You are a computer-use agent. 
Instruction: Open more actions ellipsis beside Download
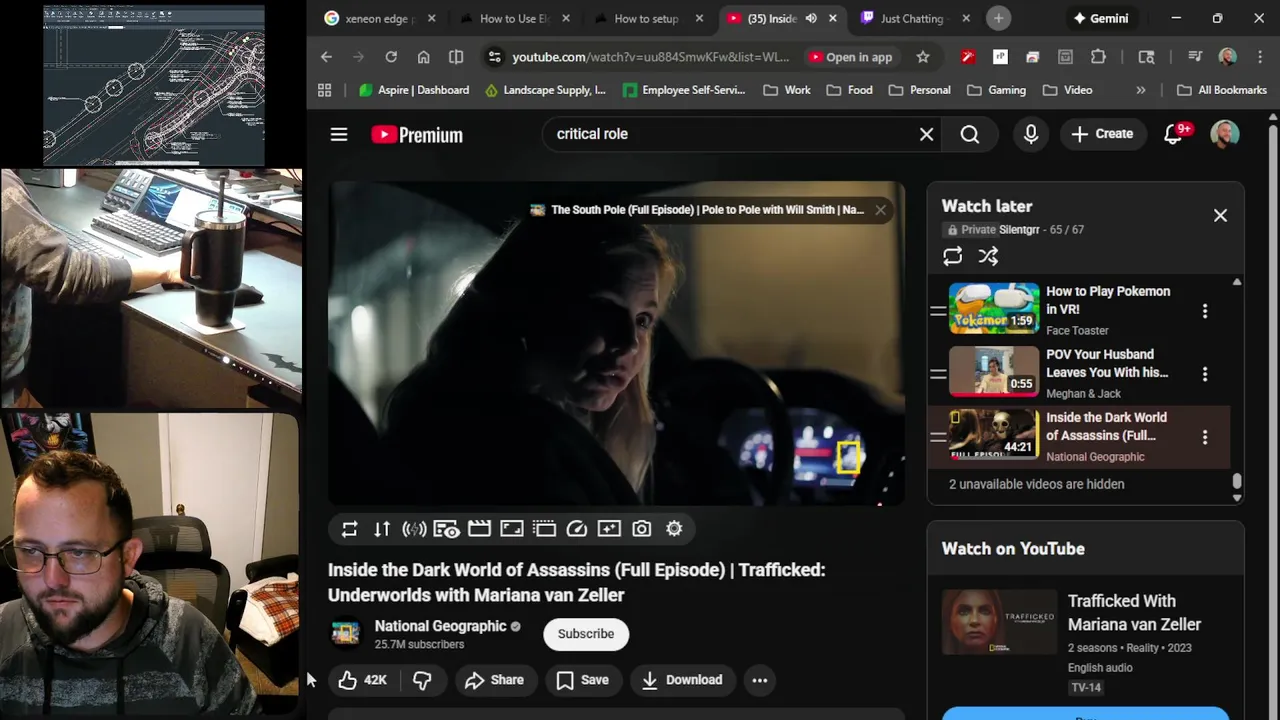[x=760, y=680]
